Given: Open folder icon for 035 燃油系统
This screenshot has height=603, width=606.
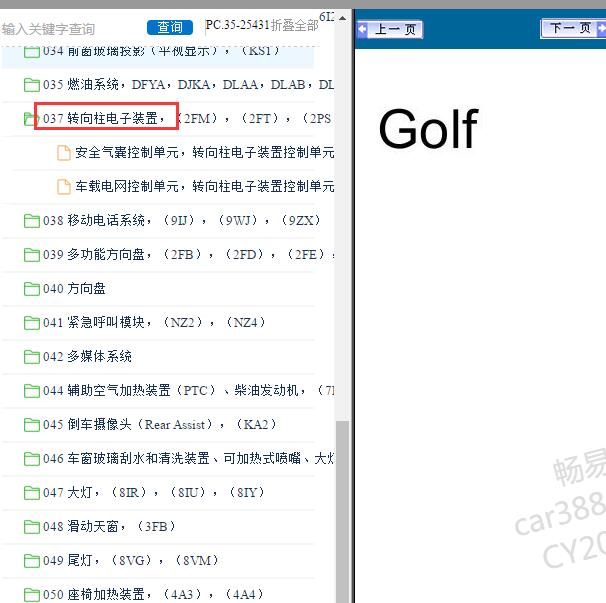Looking at the screenshot, I should click(32, 85).
